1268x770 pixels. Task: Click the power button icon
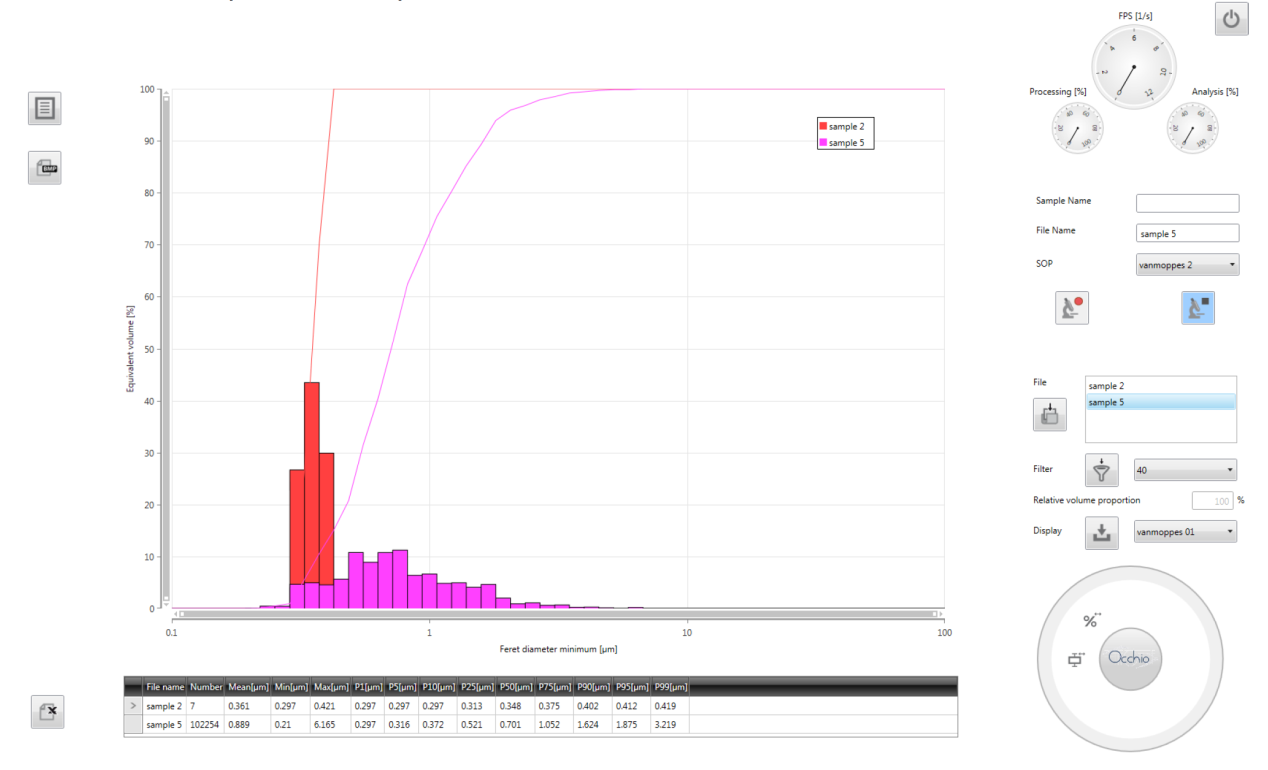[x=1231, y=19]
